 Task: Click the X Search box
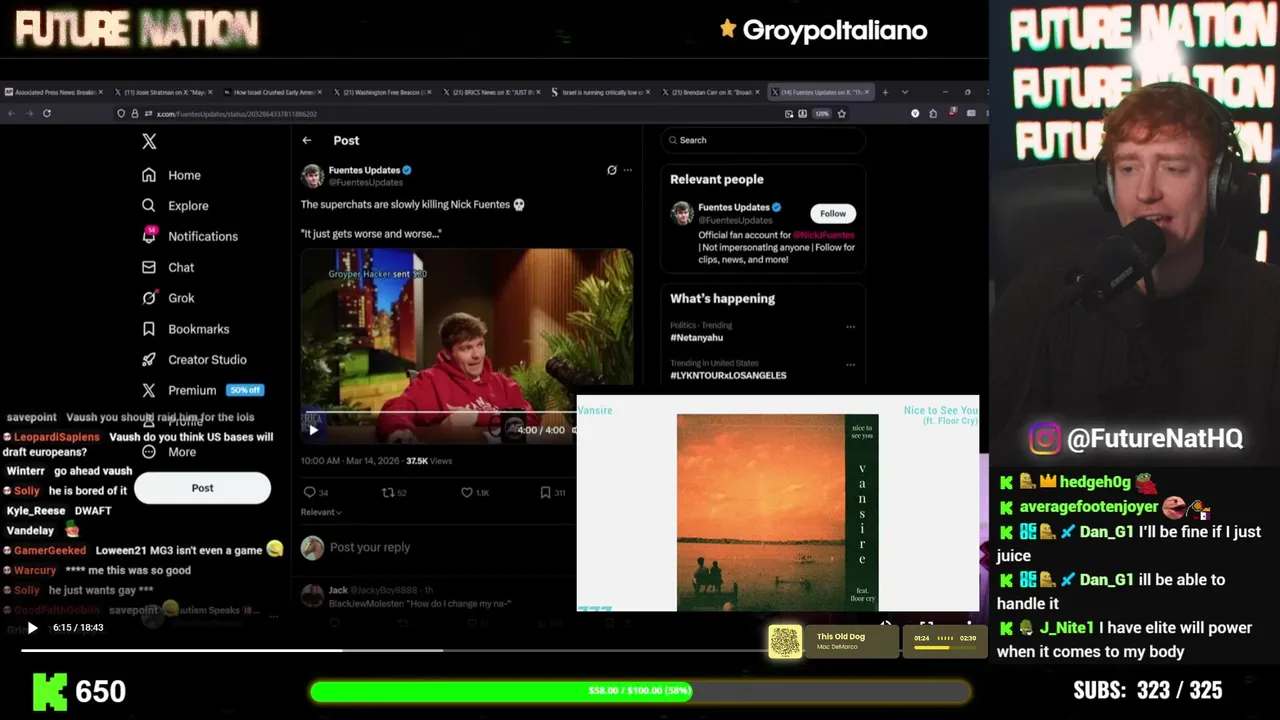click(x=763, y=141)
